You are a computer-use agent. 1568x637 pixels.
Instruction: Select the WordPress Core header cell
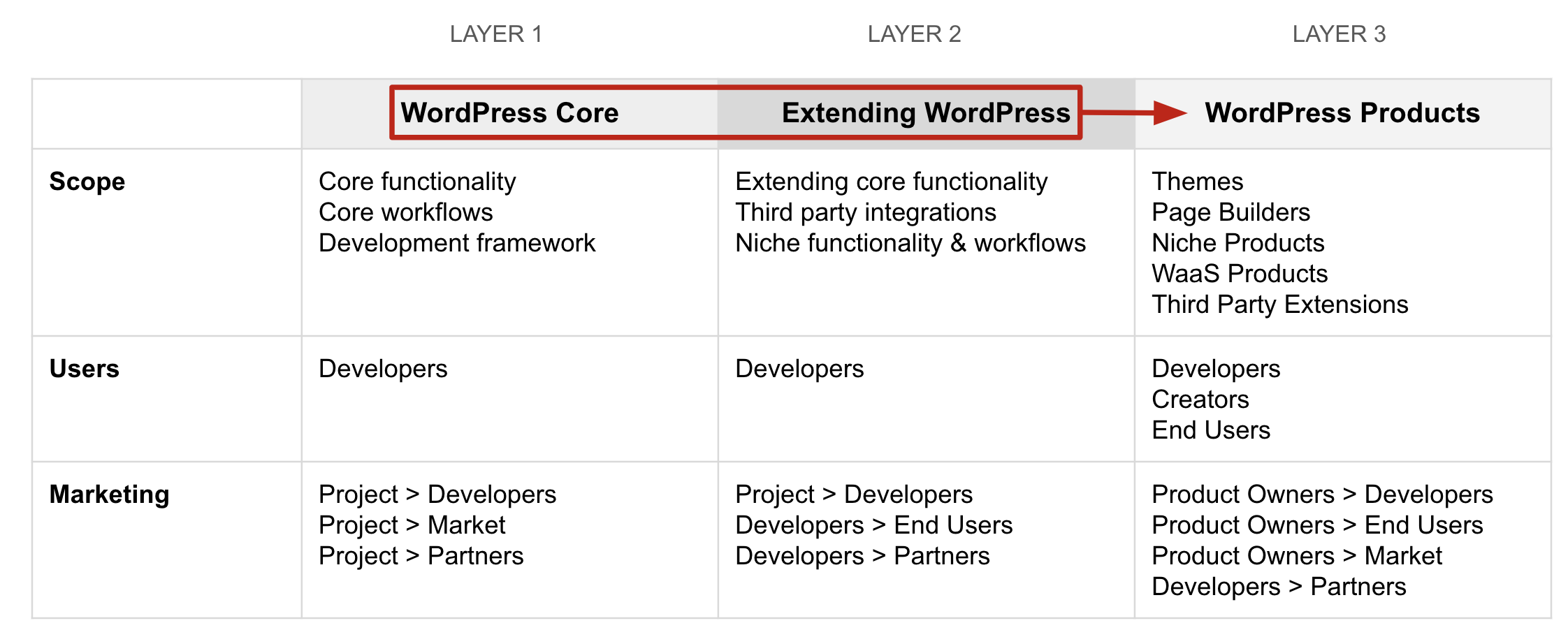click(509, 112)
